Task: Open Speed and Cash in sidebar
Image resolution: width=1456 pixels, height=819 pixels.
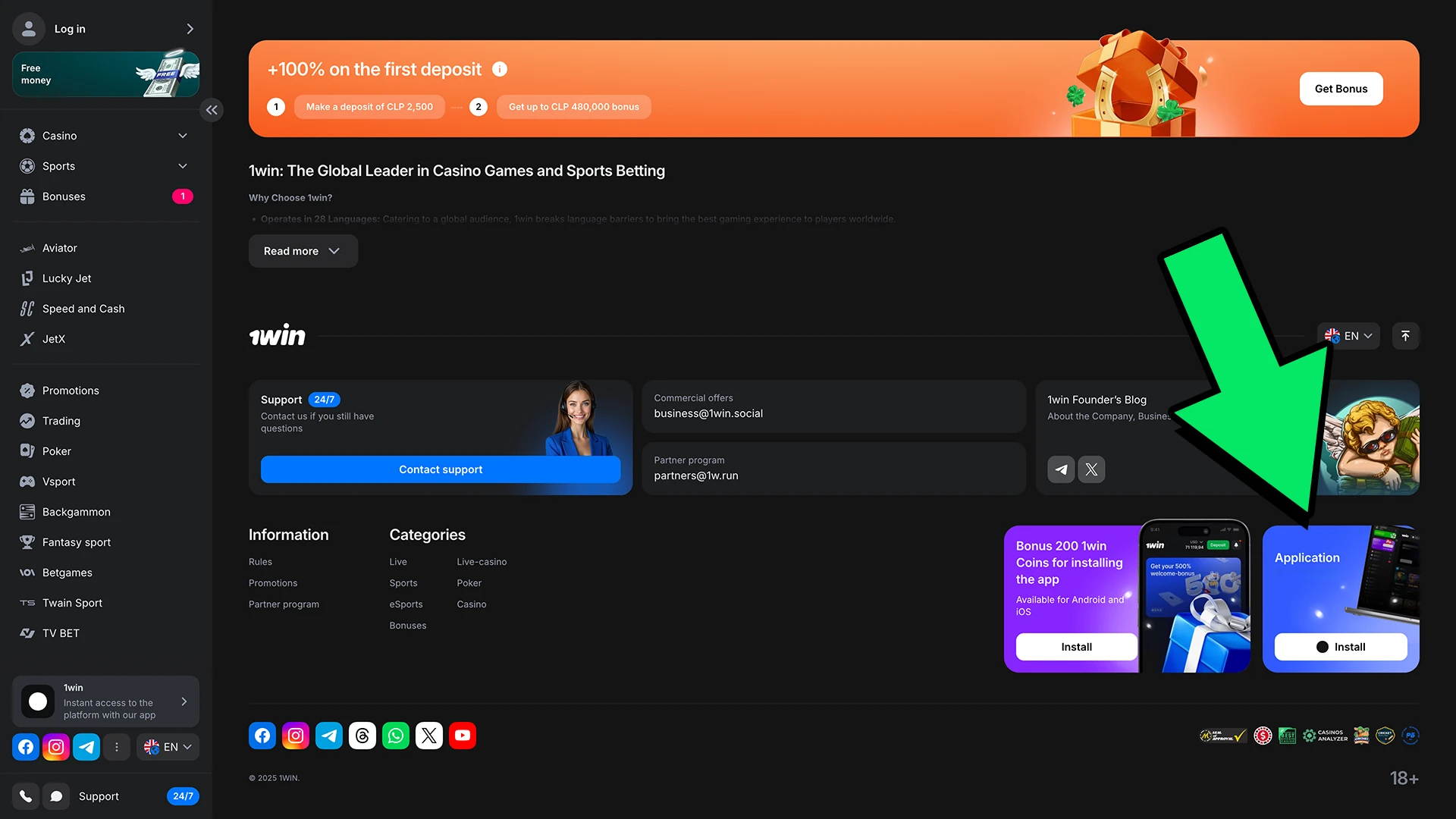Action: [105, 309]
